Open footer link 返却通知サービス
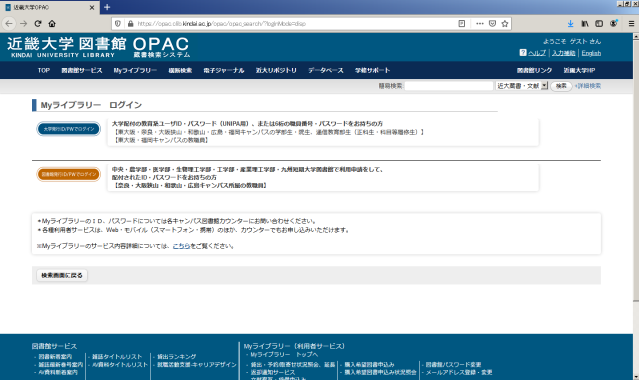This screenshot has width=639, height=380. (x=273, y=372)
